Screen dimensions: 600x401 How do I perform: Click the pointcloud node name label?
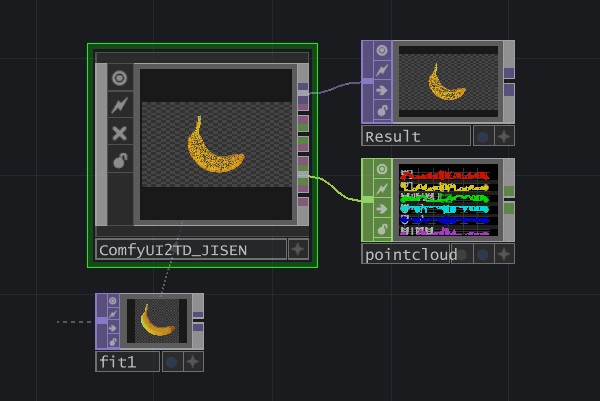click(405, 254)
